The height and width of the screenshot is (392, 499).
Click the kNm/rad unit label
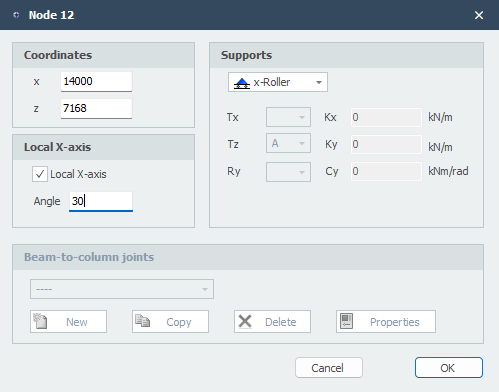(x=448, y=171)
